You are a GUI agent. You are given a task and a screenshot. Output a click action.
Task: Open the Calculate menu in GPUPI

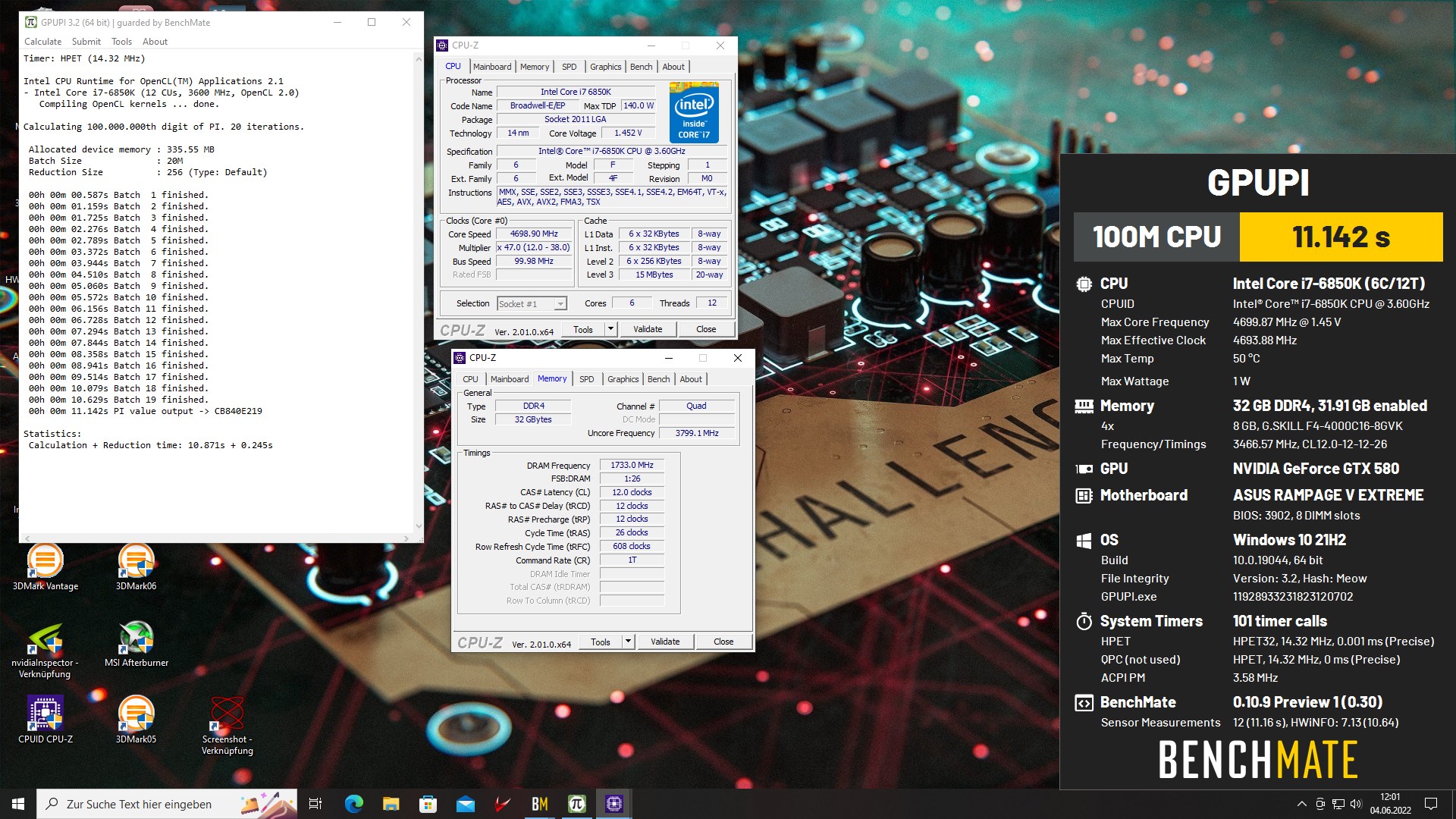click(x=42, y=42)
